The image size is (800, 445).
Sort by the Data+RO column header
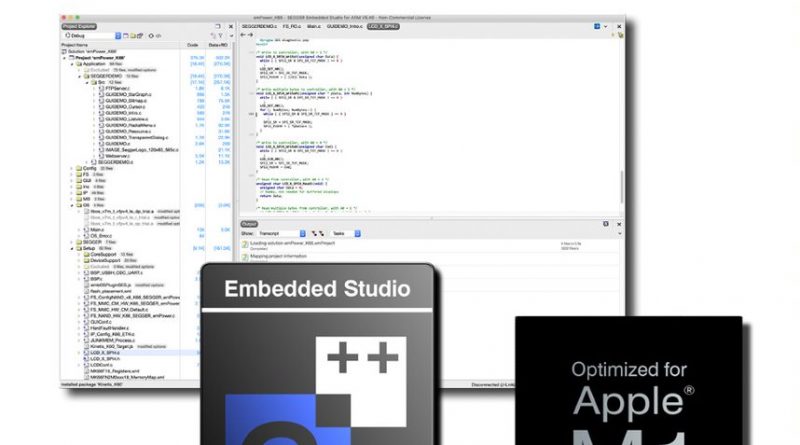coord(218,45)
